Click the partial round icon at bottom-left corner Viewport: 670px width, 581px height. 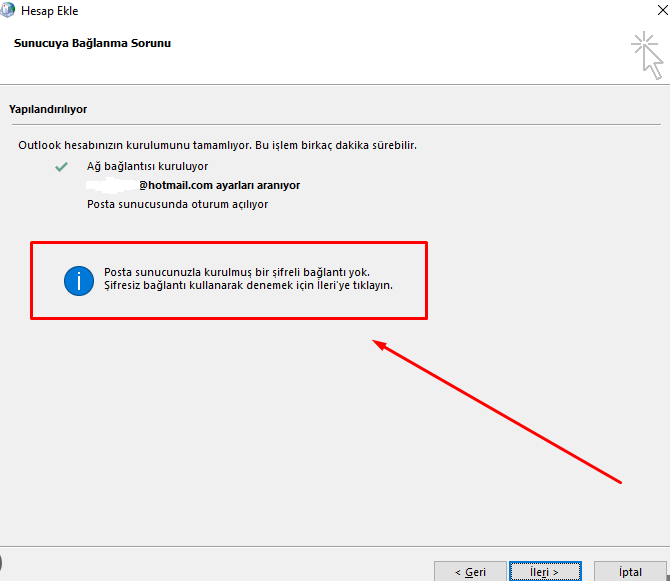2,566
